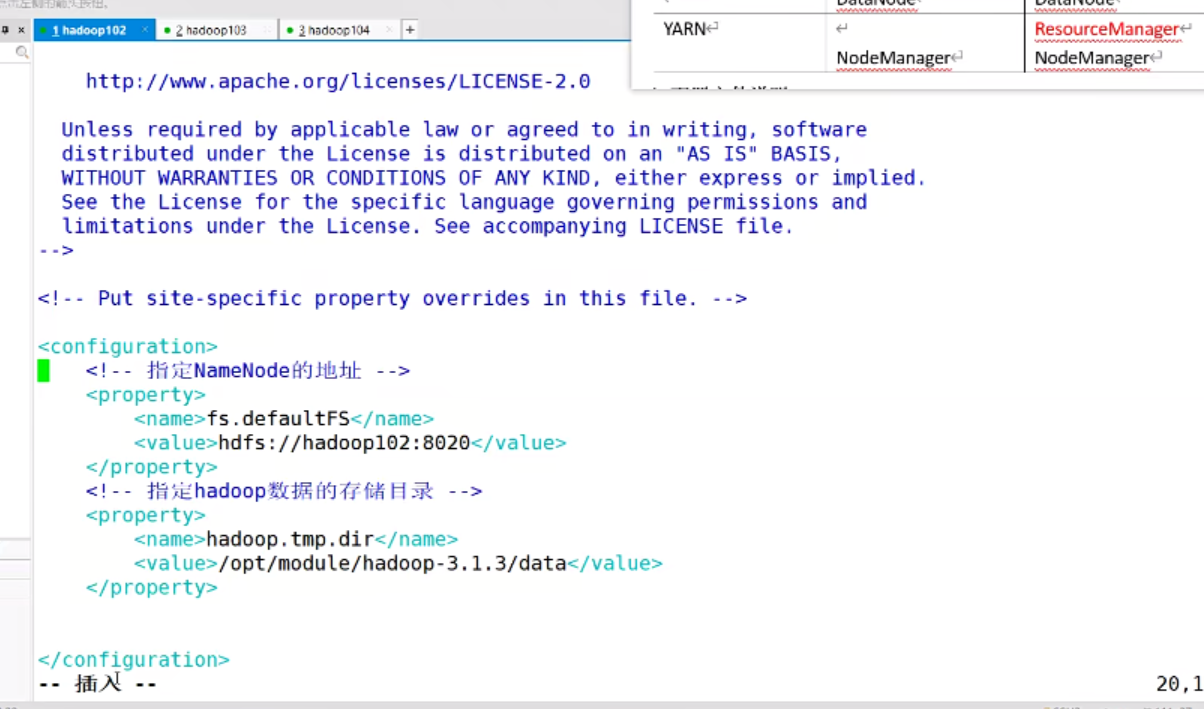Image resolution: width=1204 pixels, height=709 pixels.
Task: Click the '-- 插入 --' insert mode indicator
Action: coord(97,684)
